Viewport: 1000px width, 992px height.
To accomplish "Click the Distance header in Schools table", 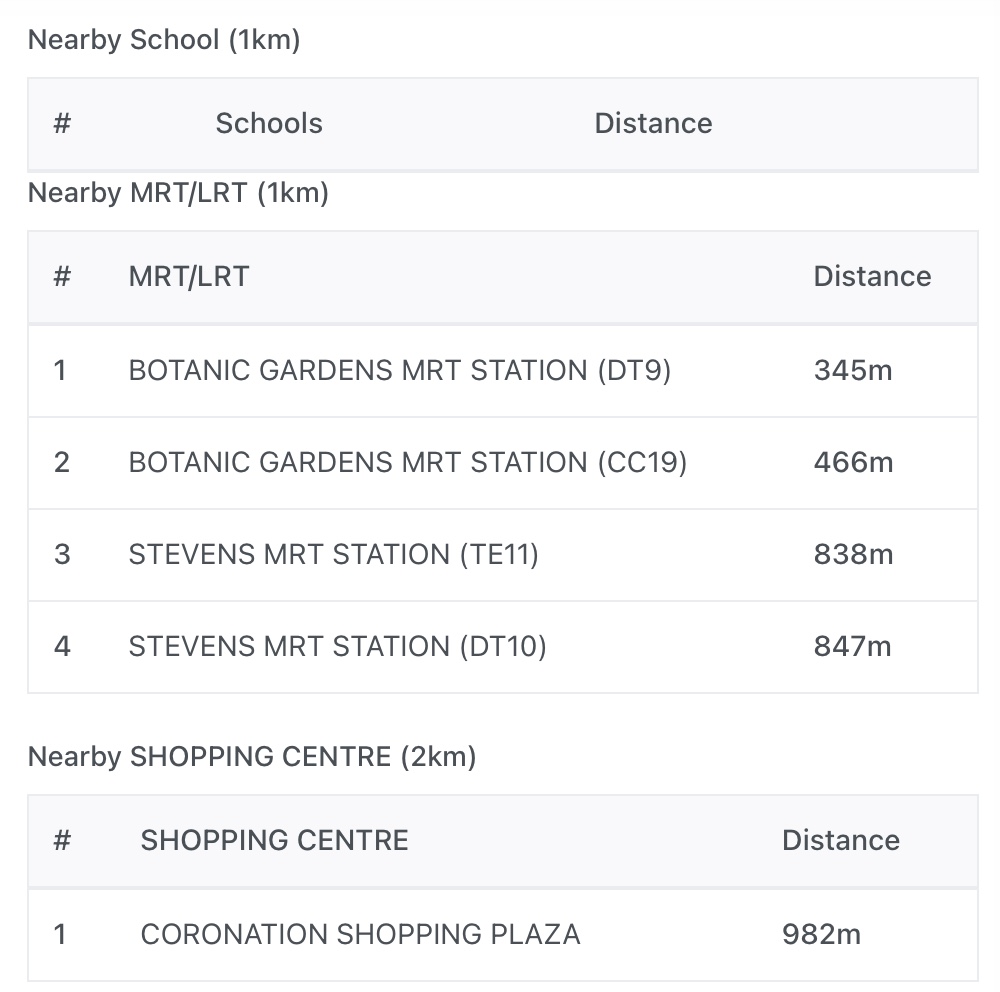I will [x=653, y=124].
